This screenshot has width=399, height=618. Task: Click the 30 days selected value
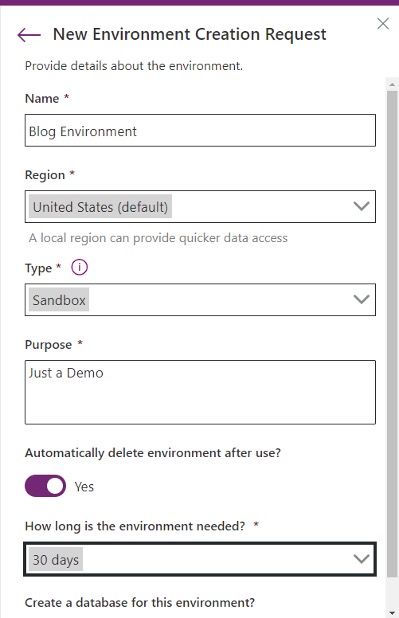pyautogui.click(x=56, y=559)
